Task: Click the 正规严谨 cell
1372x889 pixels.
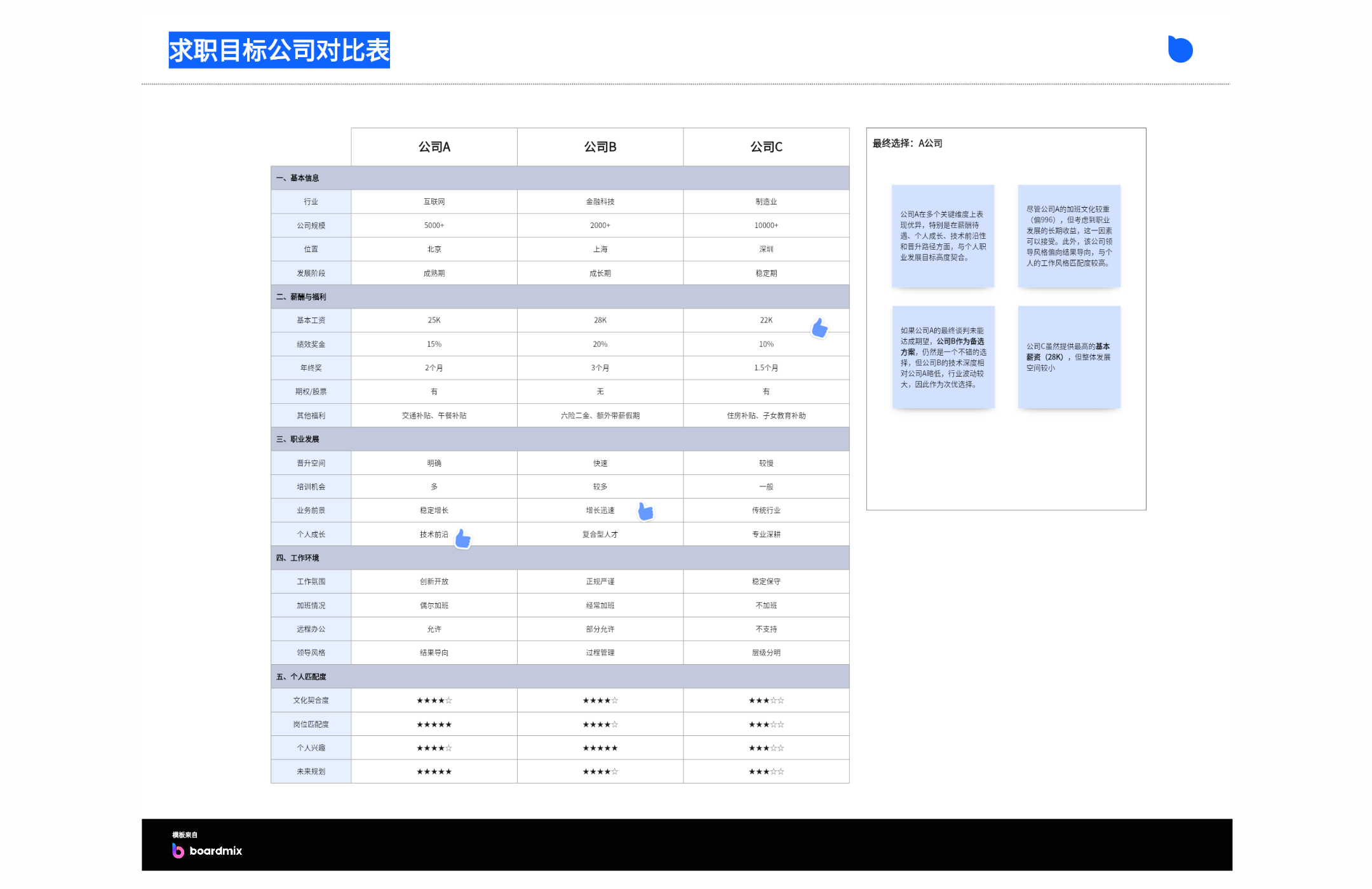Action: [600, 581]
